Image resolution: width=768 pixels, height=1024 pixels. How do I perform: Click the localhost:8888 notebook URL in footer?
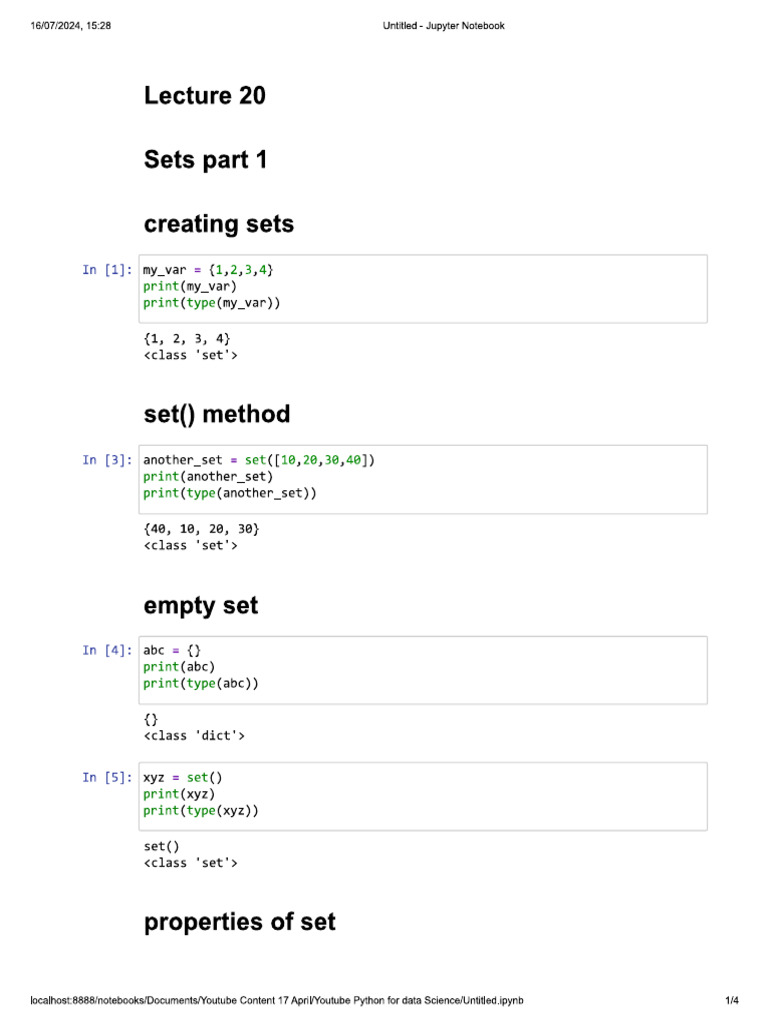pos(276,1001)
